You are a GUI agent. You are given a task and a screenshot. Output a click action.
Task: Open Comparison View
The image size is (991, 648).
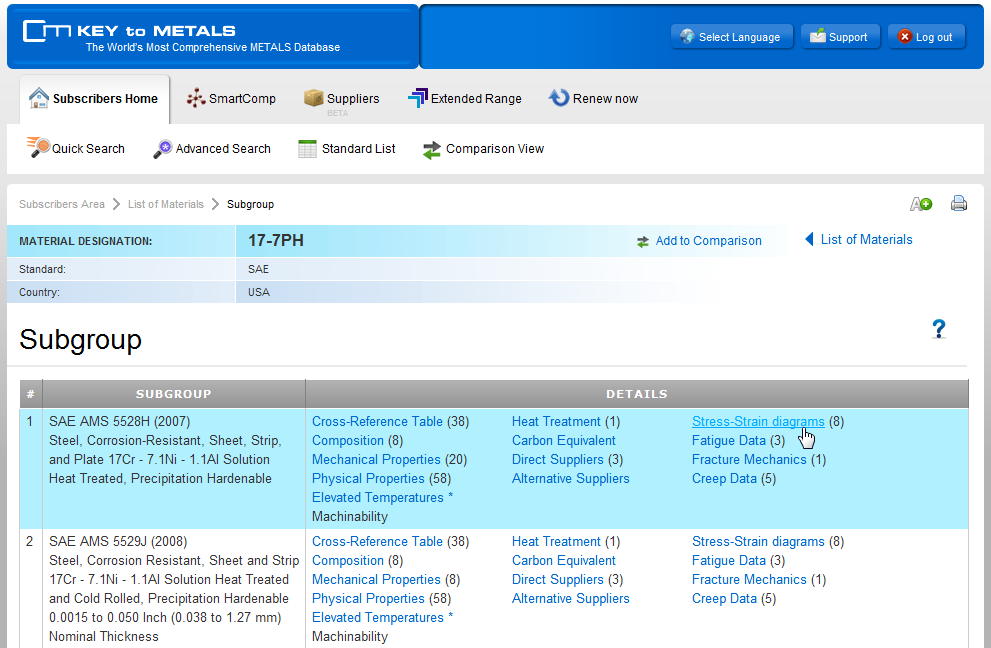[x=483, y=149]
